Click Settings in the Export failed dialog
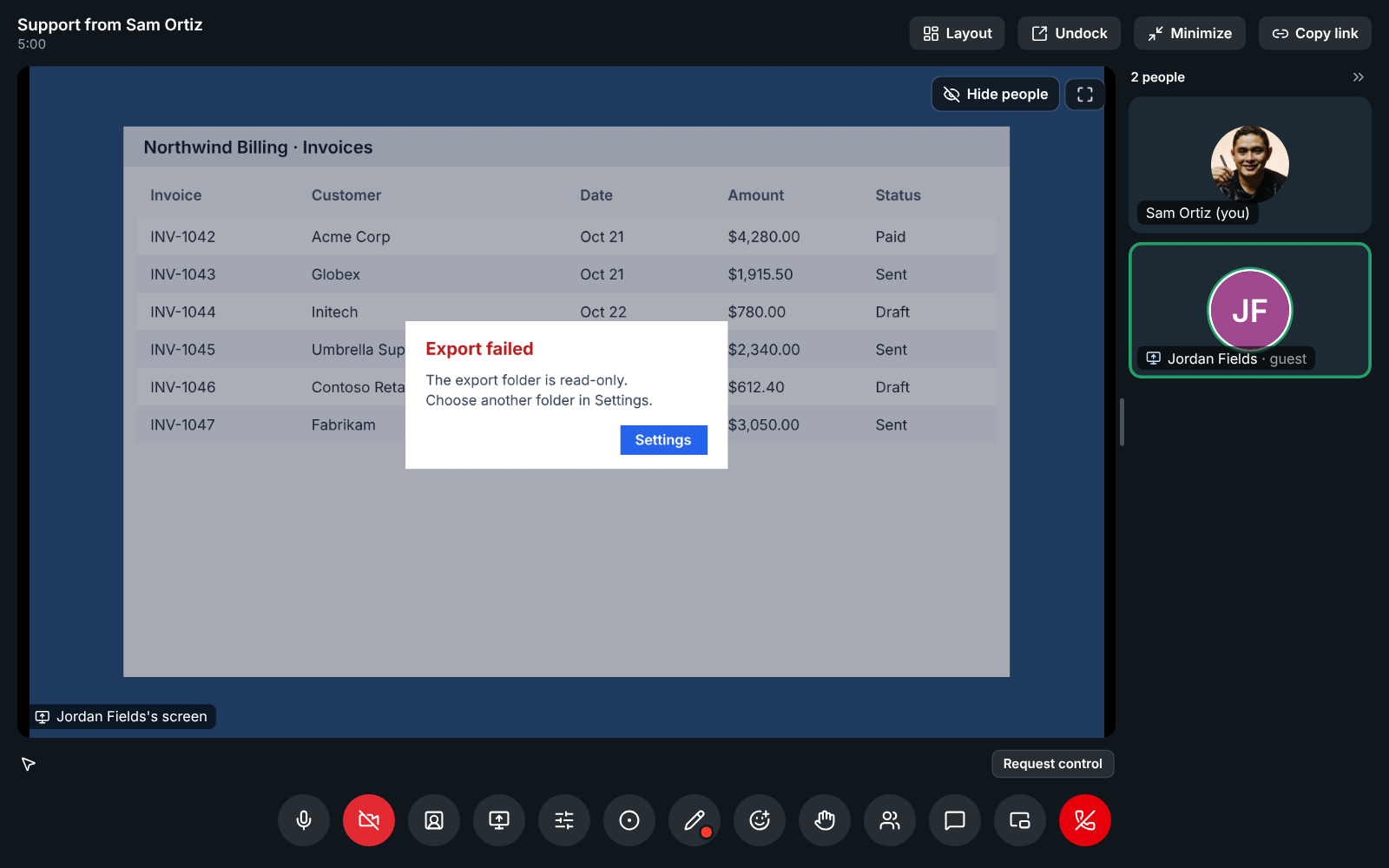 (663, 440)
